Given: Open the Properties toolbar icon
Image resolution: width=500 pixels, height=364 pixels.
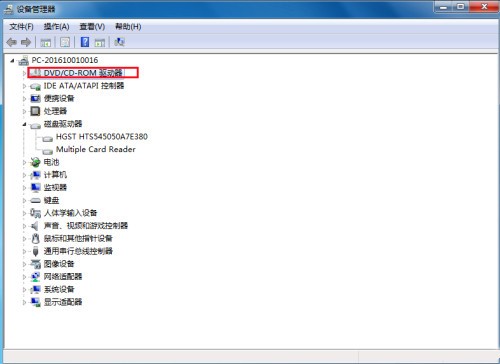Looking at the screenshot, I should 65,42.
